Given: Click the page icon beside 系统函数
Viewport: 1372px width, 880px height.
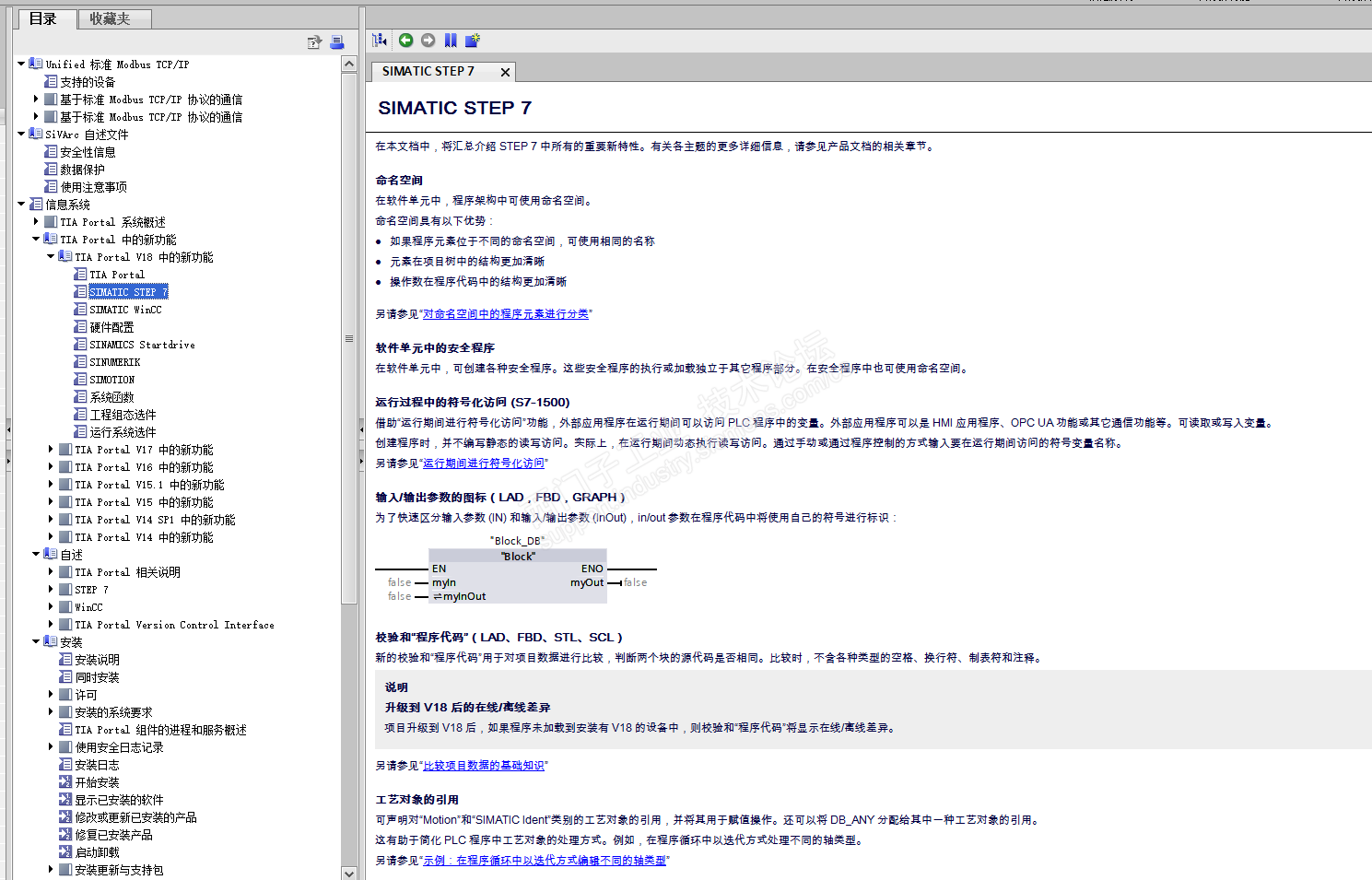Looking at the screenshot, I should (80, 397).
